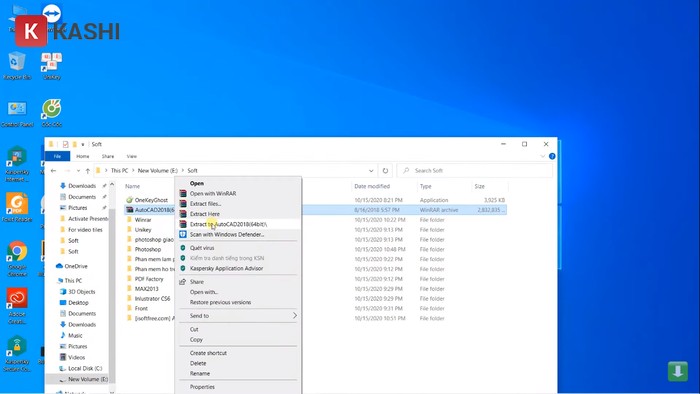Screen dimensions: 700x394
Task: Sort by the Type column header
Action: 425,187
